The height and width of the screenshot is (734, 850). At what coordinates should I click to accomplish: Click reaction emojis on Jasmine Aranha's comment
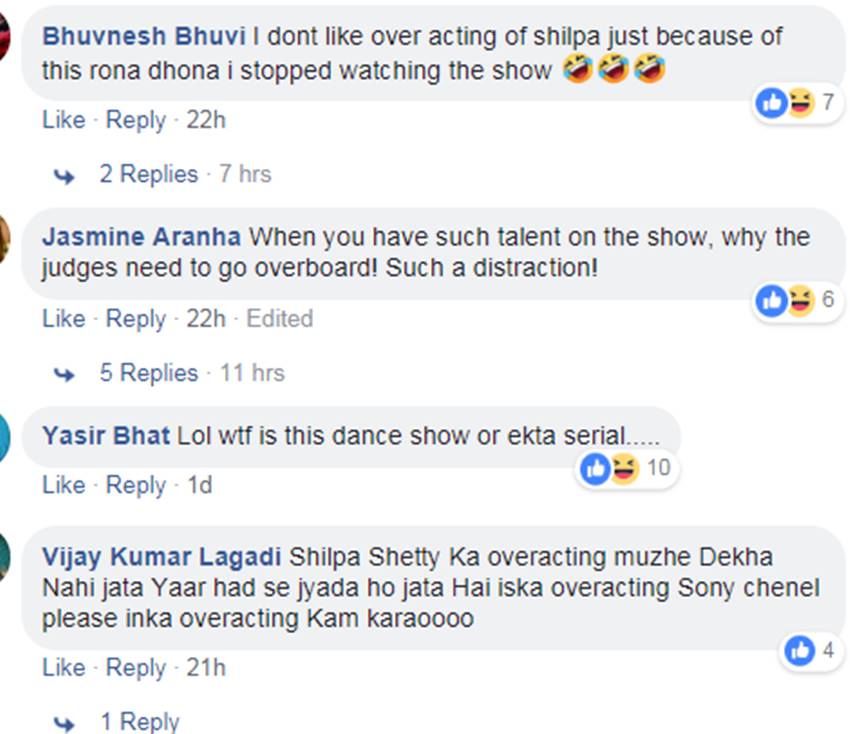pyautogui.click(x=786, y=302)
